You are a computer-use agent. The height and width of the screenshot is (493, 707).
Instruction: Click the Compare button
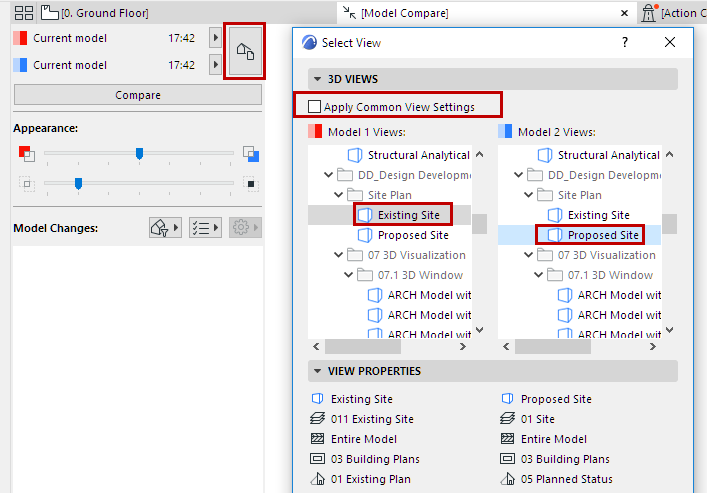(138, 95)
